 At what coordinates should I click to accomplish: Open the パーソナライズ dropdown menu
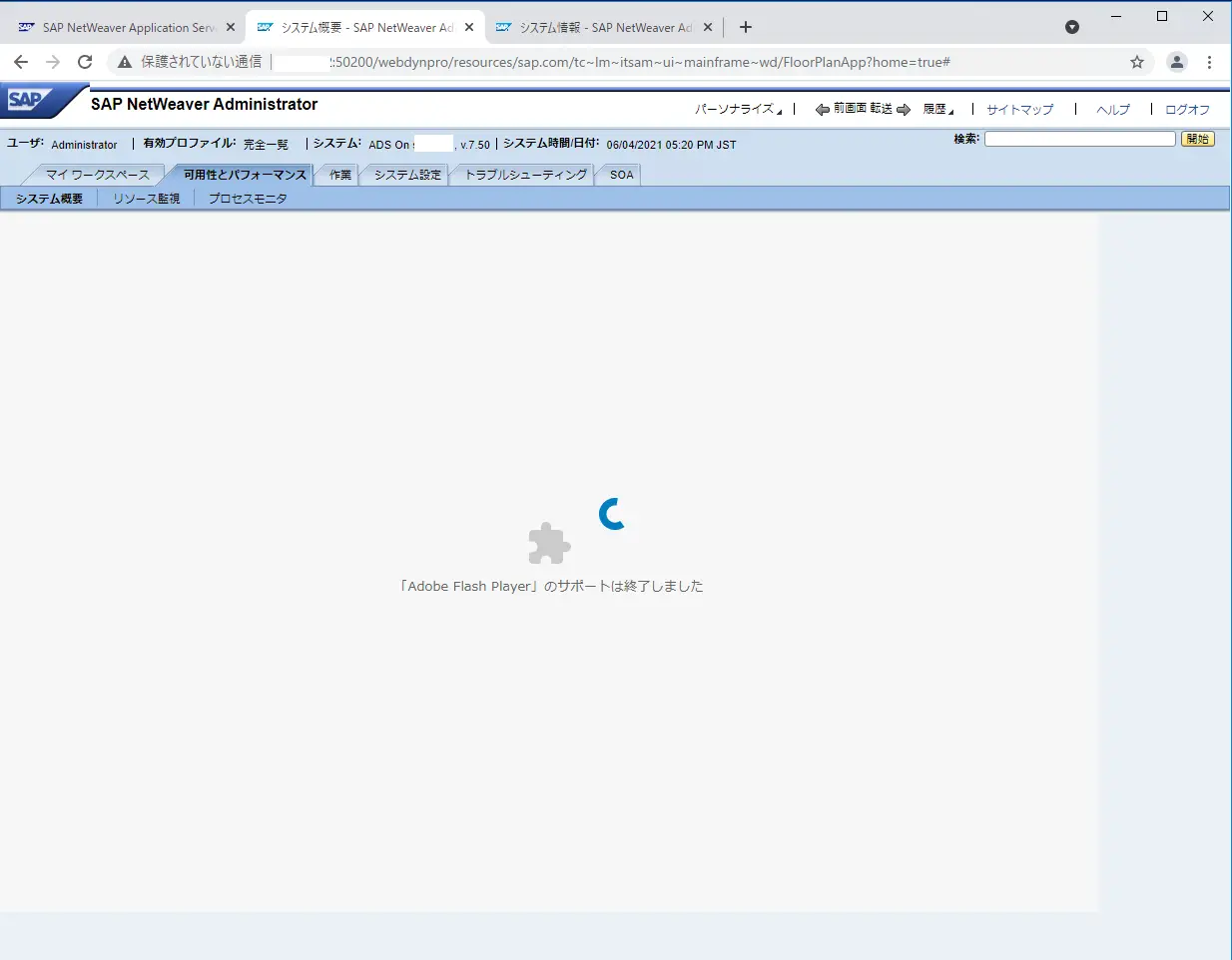[x=738, y=109]
